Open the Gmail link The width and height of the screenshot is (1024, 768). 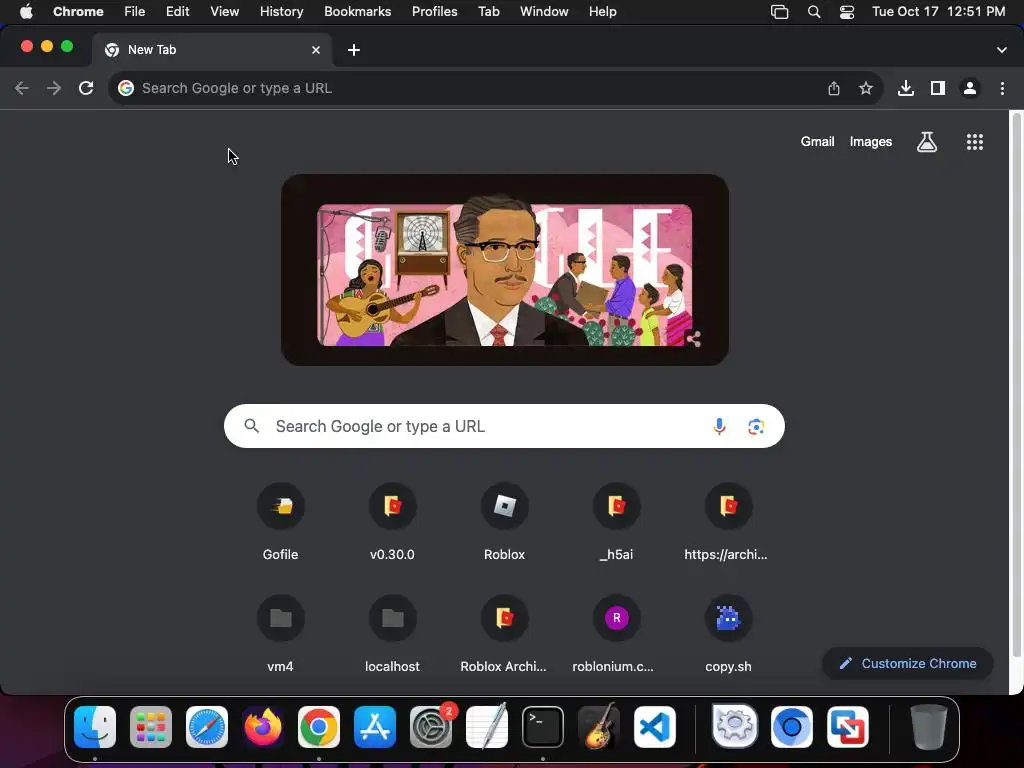[x=817, y=142]
